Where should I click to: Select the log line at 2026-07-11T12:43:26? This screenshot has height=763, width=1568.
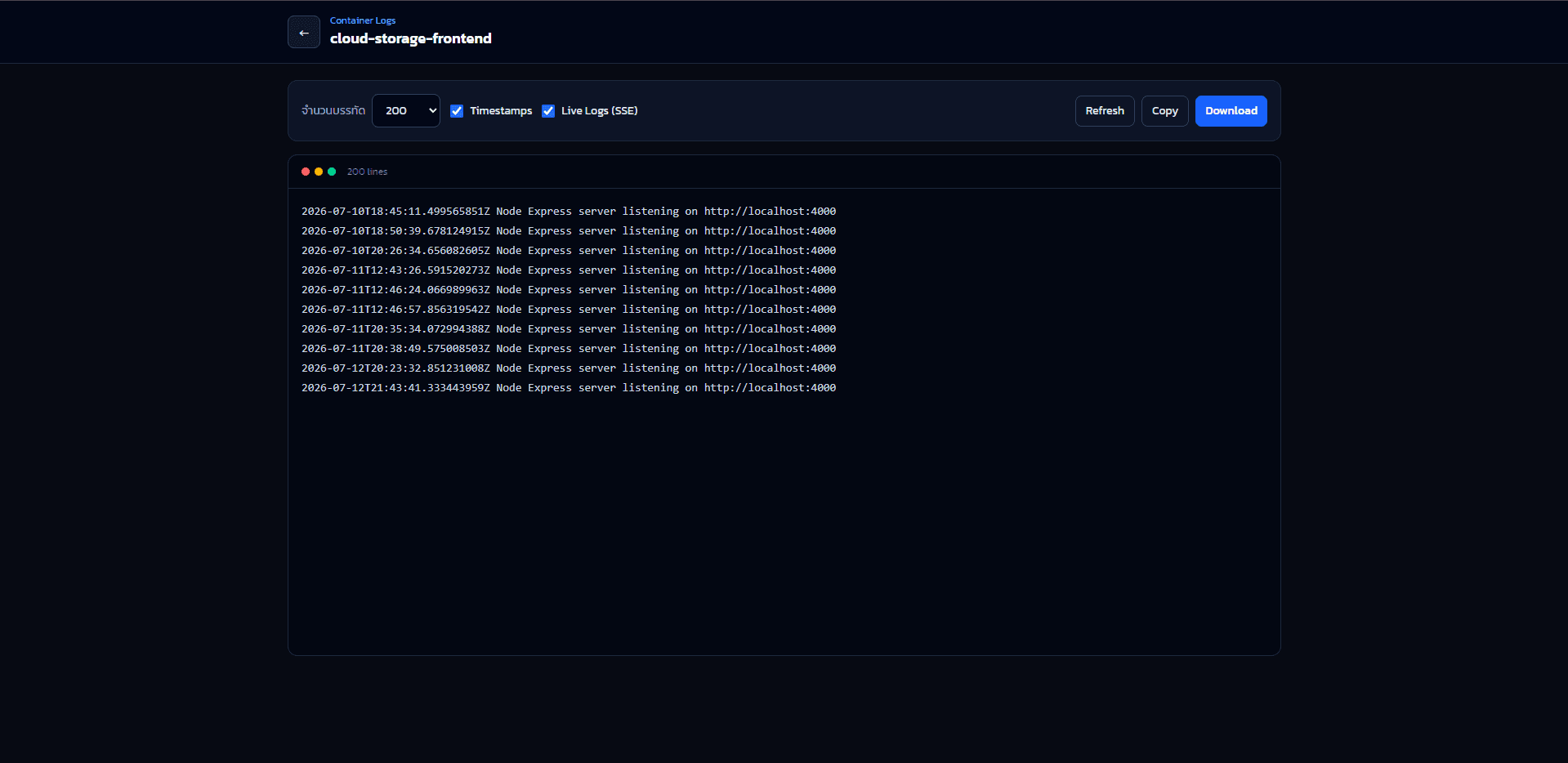[569, 270]
